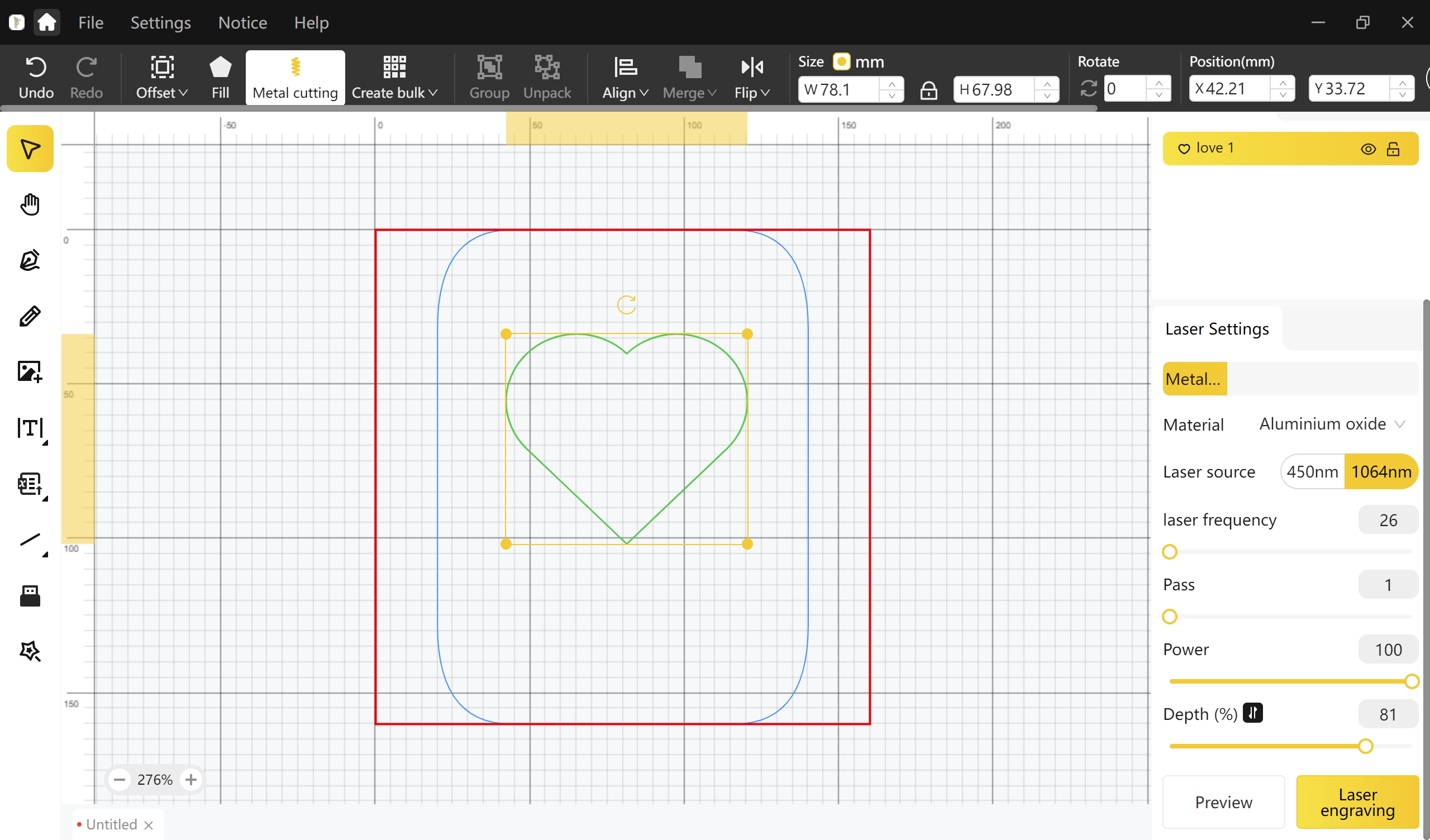Toggle lock on love 1 layer
The image size is (1430, 840).
pyautogui.click(x=1393, y=149)
